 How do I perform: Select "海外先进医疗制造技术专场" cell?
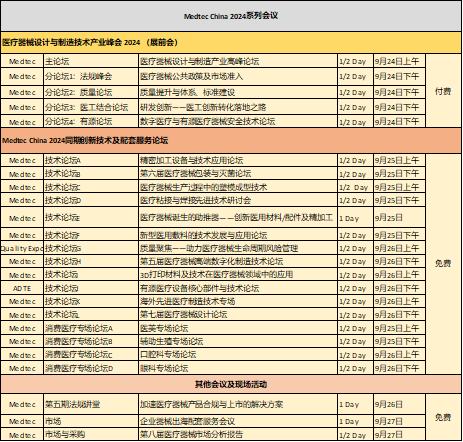click(238, 301)
